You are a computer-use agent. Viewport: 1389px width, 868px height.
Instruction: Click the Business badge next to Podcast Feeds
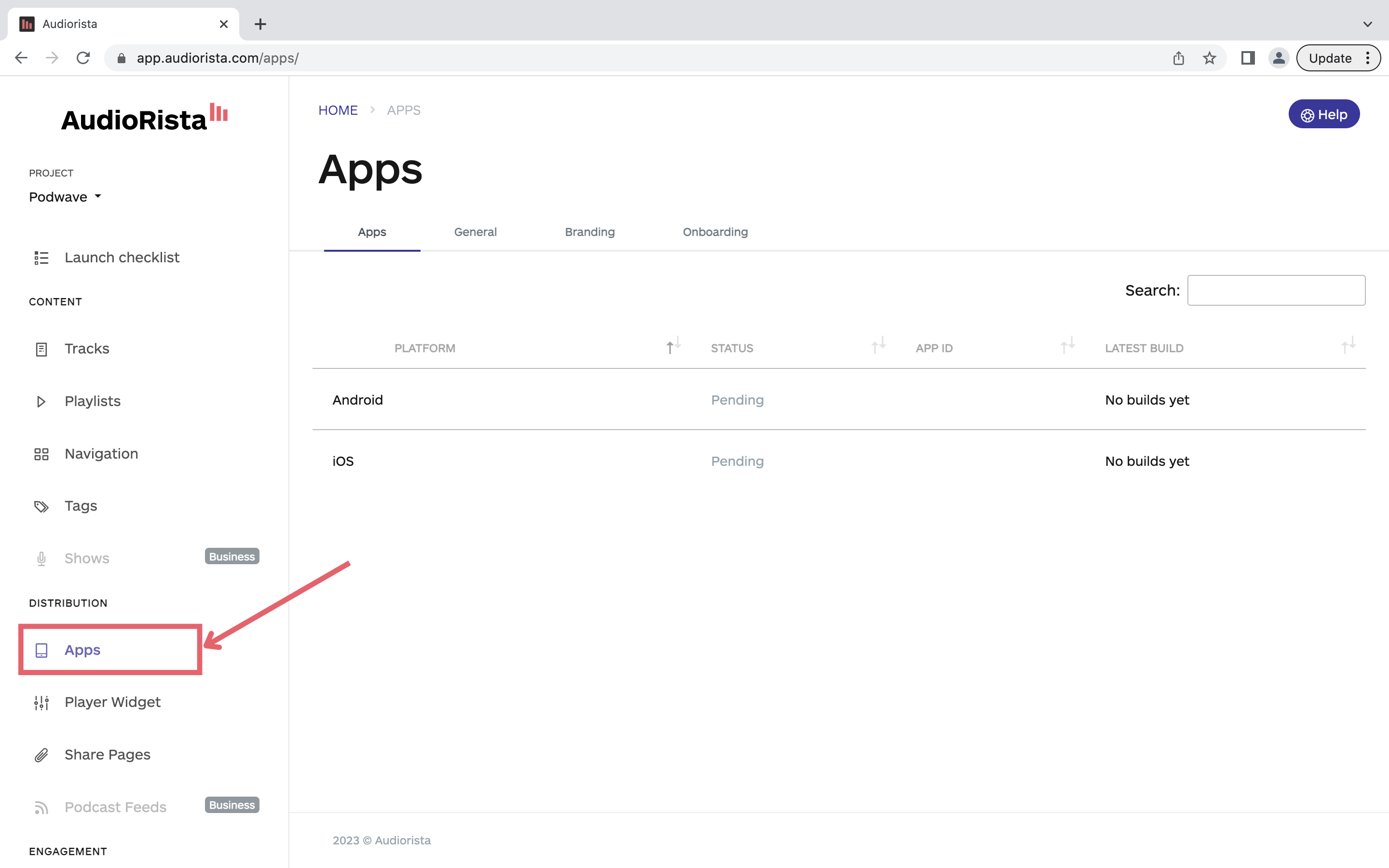[x=232, y=805]
